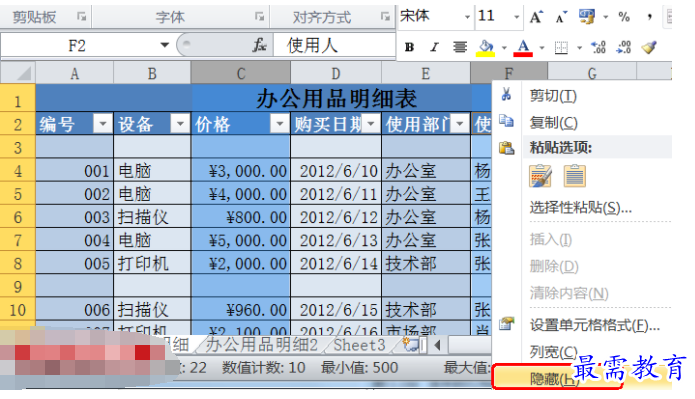Select the 2012/6/14 date cell
This screenshot has width=695, height=399.
click(x=336, y=263)
